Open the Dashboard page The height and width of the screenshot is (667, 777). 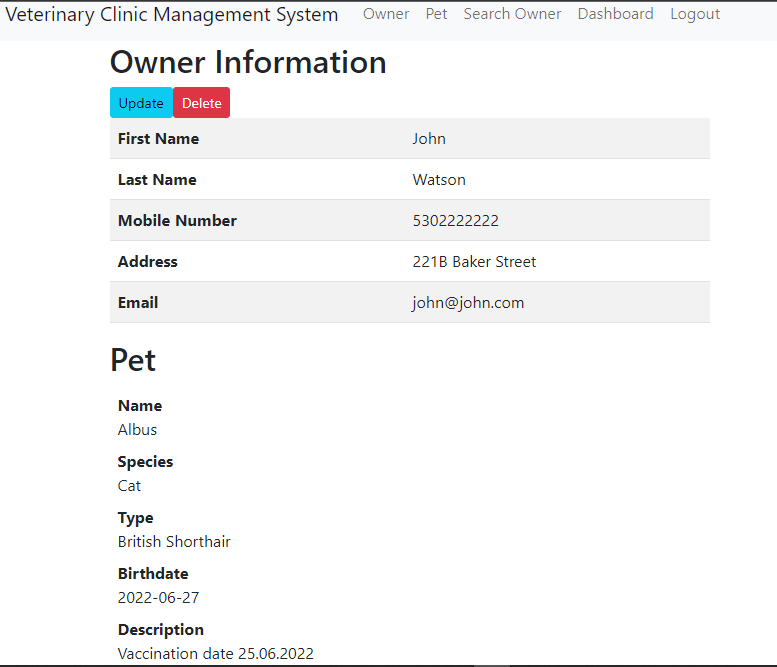(615, 14)
